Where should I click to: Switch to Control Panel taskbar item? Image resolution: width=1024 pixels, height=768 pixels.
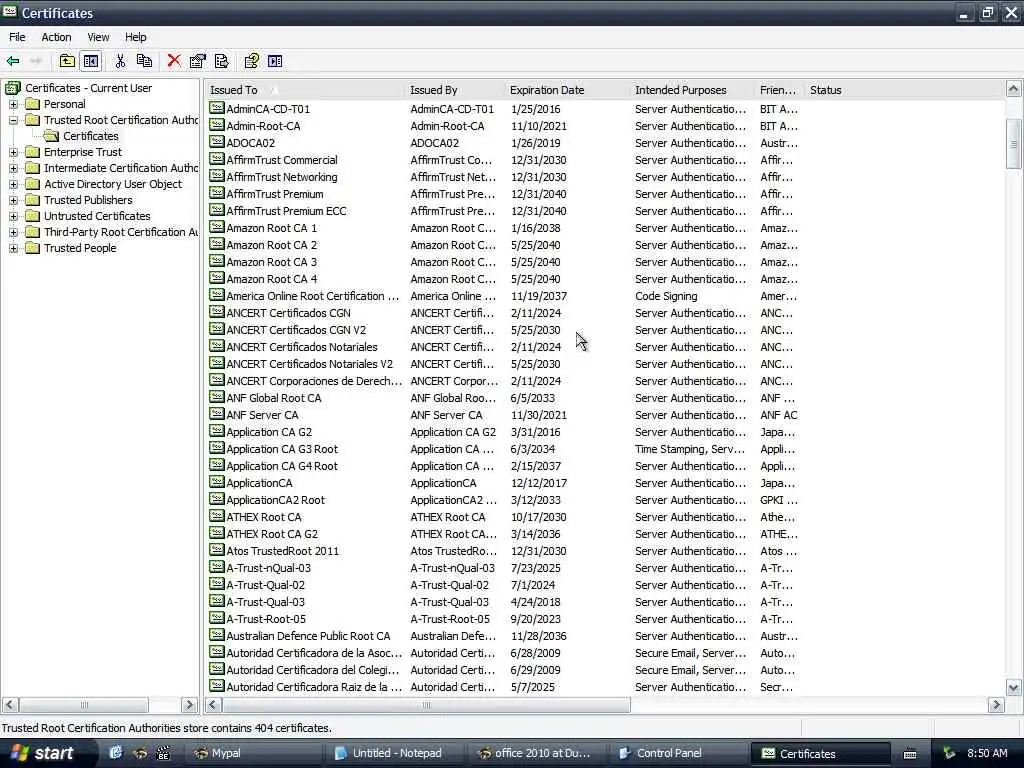[x=677, y=753]
